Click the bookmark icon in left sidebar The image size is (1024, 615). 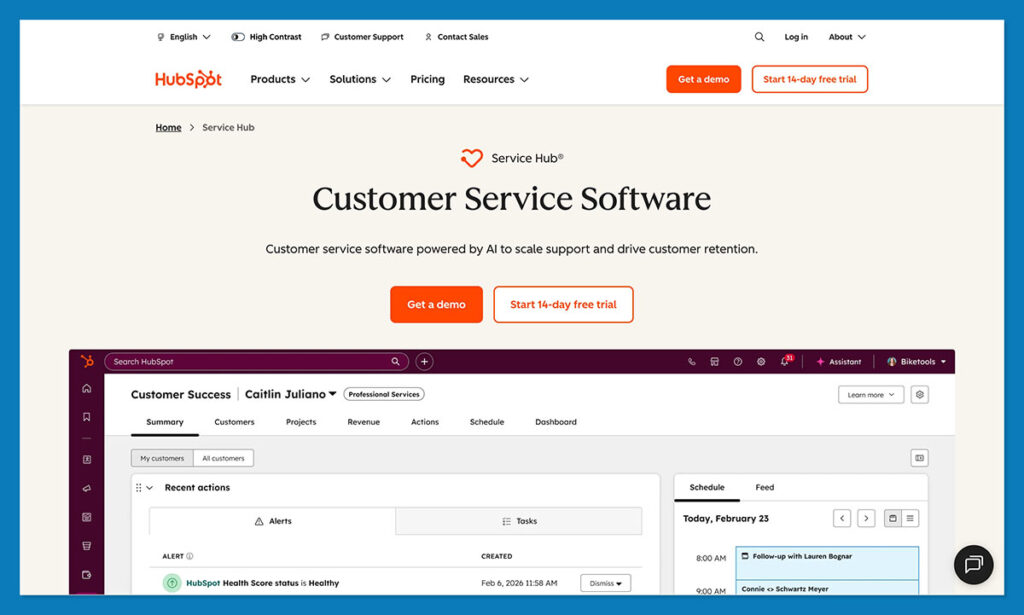[87, 417]
